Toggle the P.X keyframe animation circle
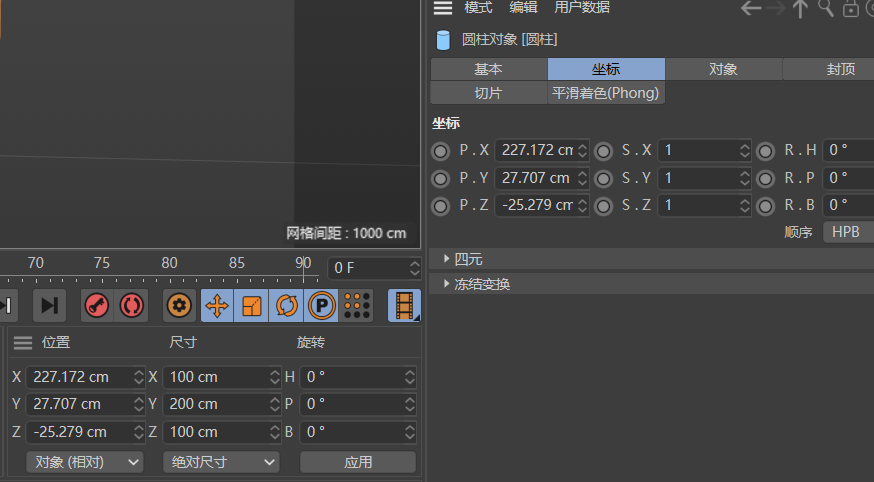 pos(440,151)
